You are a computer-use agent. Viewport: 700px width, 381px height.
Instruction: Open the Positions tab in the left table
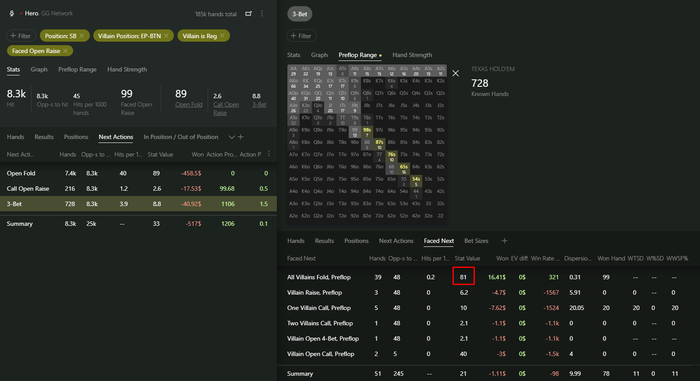(76, 137)
